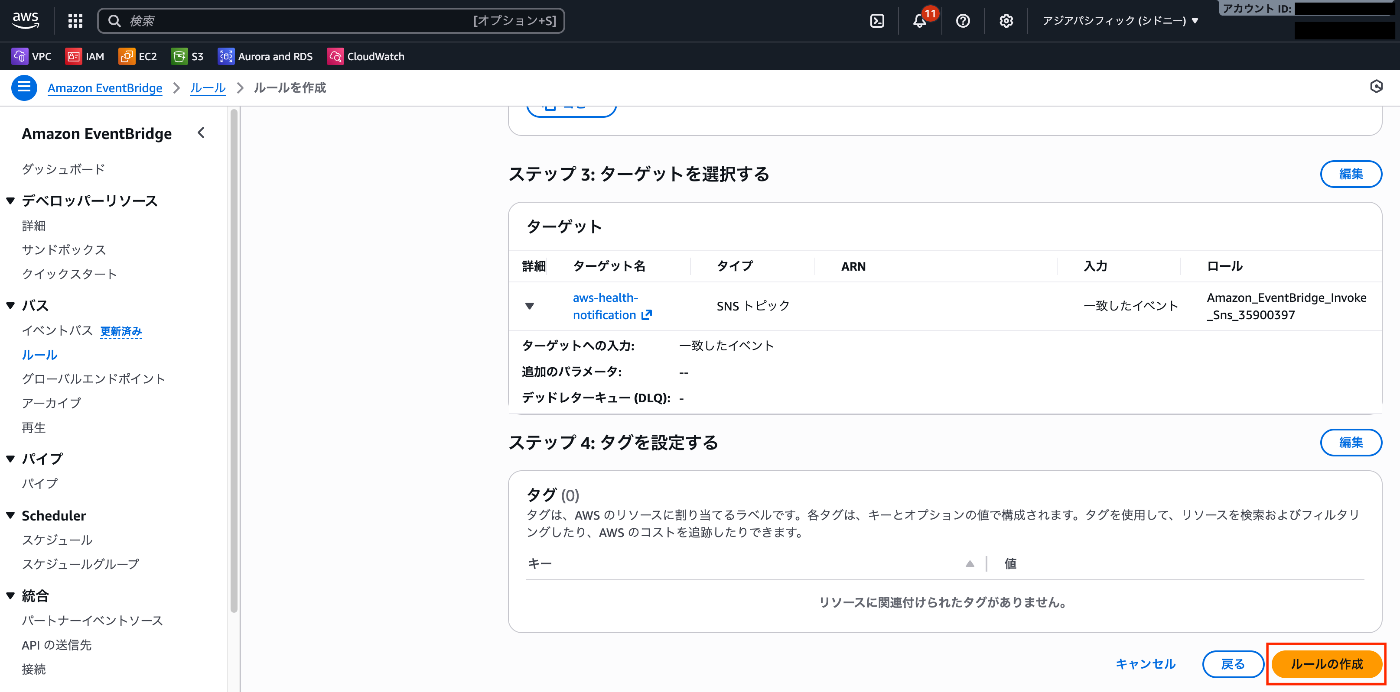Open S3 shortcut in favorites bar
Viewport: 1400px width, 692px height.
point(187,57)
